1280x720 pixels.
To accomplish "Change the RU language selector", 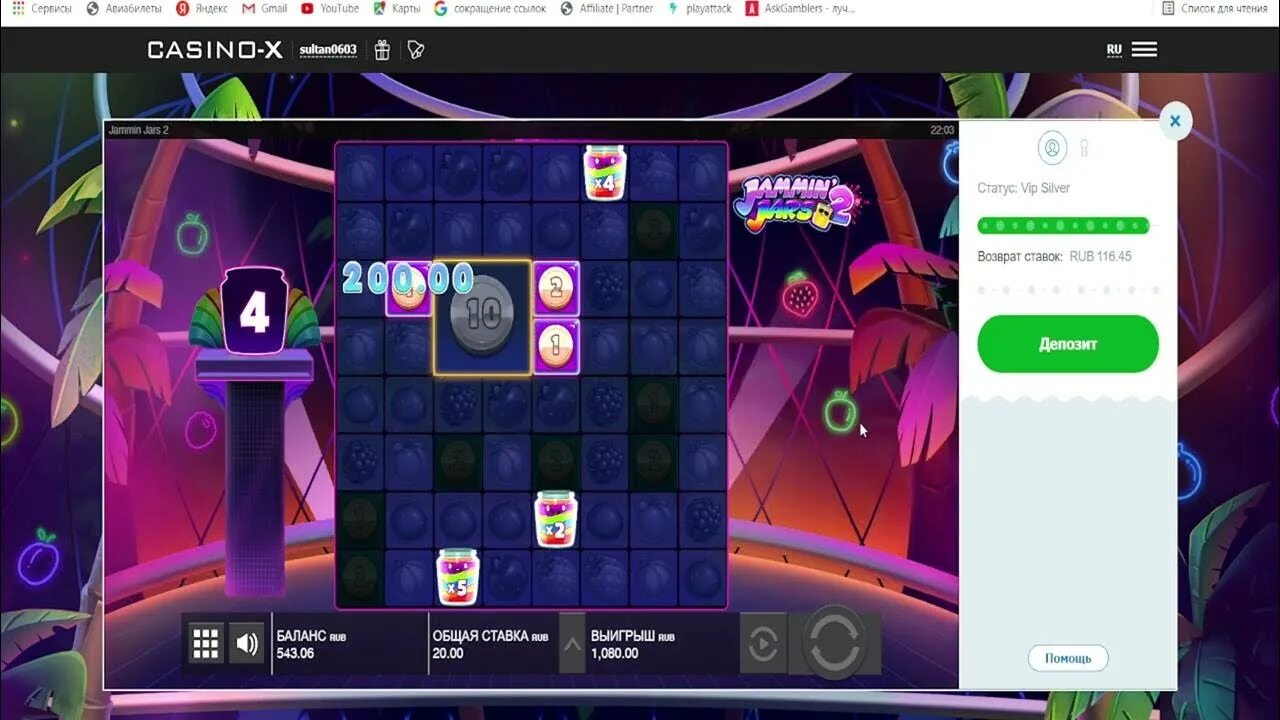I will pos(1114,50).
